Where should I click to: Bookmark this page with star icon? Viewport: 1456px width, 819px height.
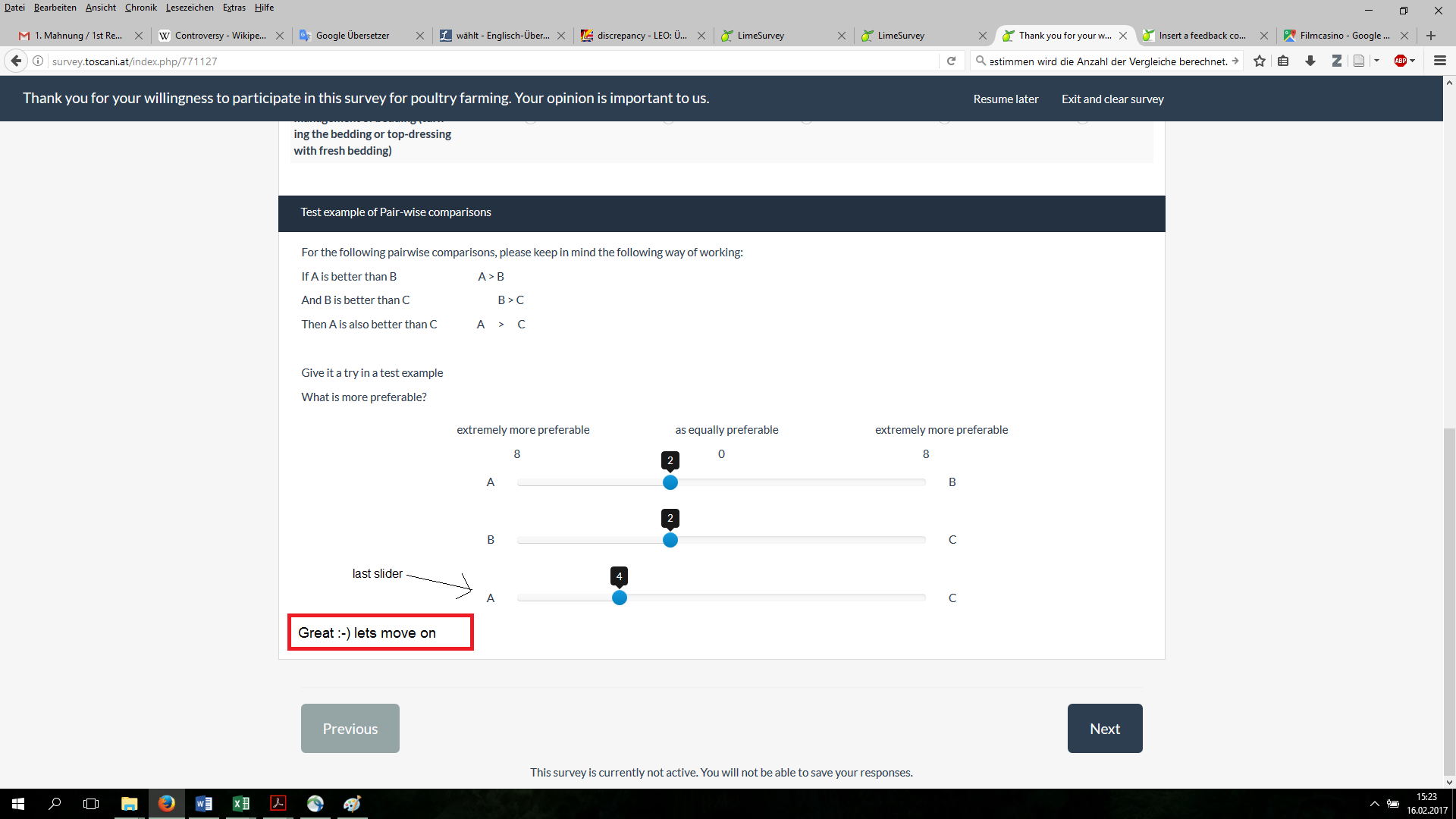pyautogui.click(x=1260, y=61)
